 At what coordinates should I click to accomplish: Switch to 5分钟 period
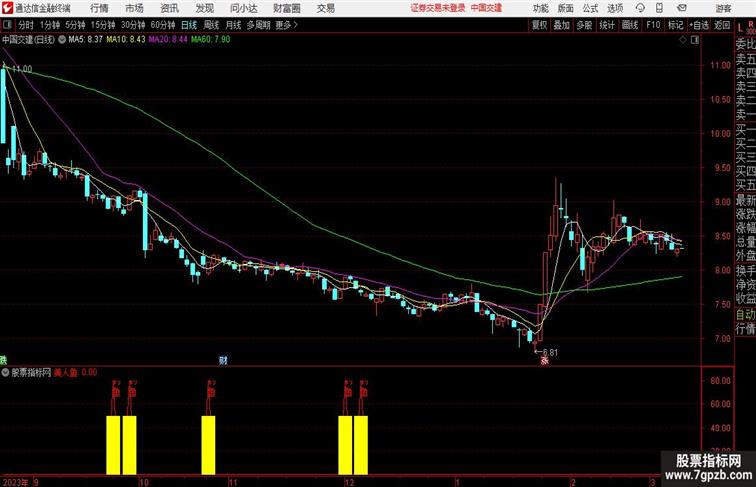point(75,25)
